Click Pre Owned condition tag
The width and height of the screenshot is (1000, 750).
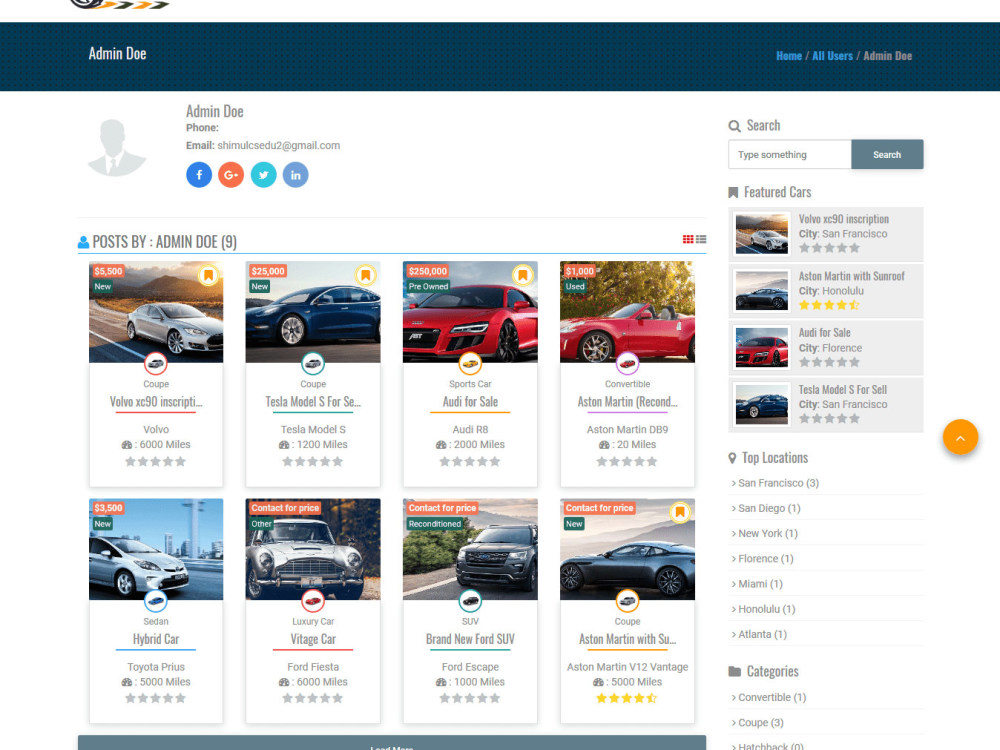[428, 286]
